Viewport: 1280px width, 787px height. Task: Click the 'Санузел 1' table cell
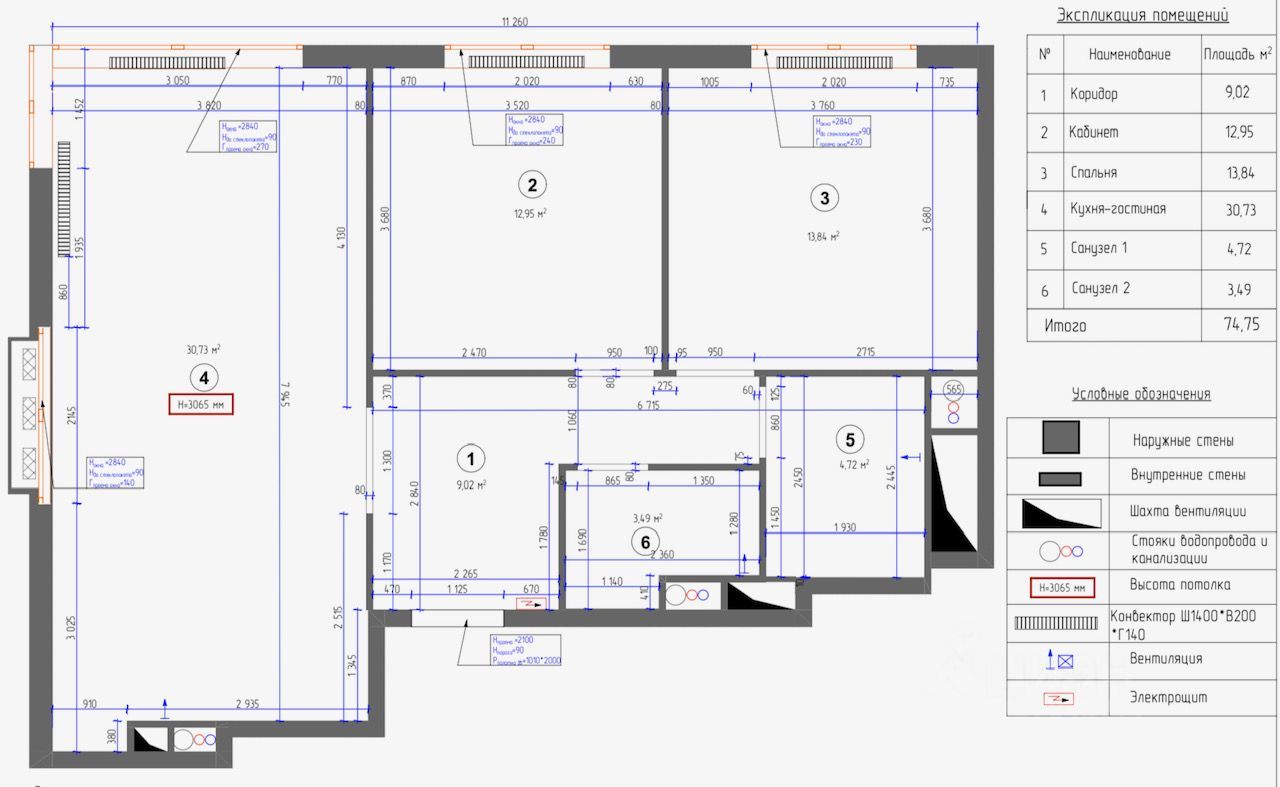pyautogui.click(x=1098, y=248)
